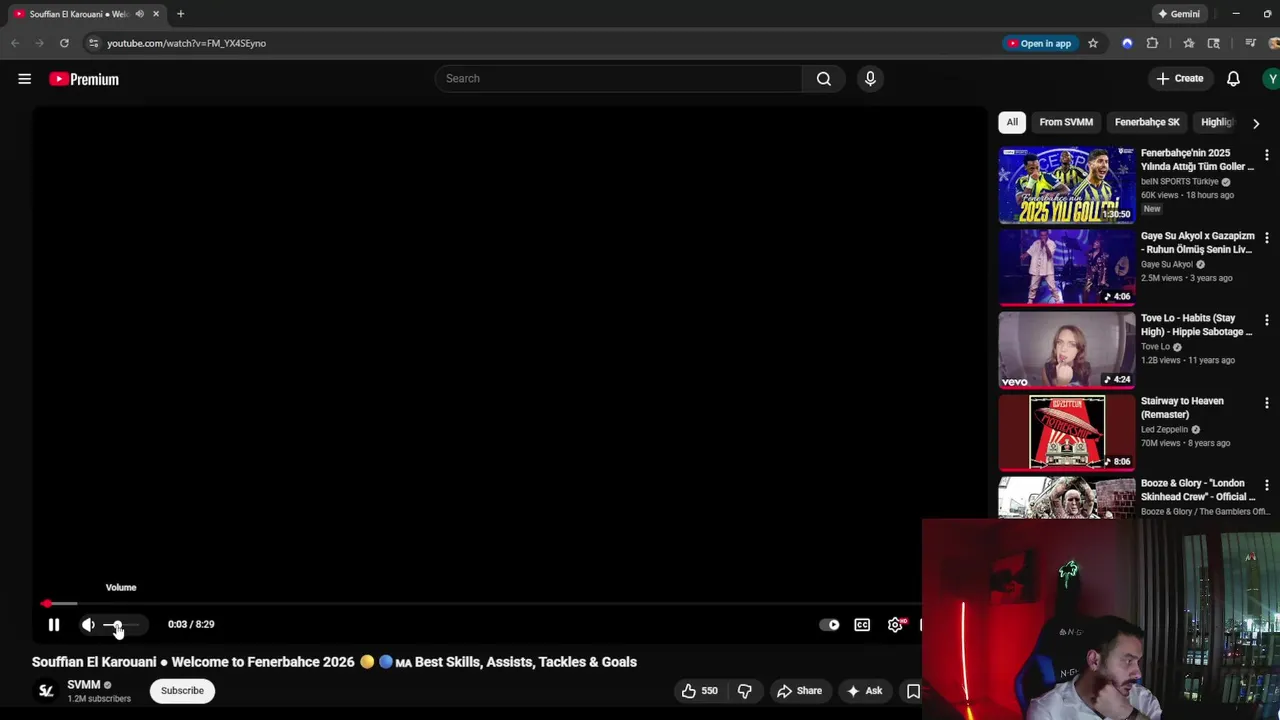Open the browser tab search icon
The height and width of the screenshot is (720, 1280).
pos(1214,43)
